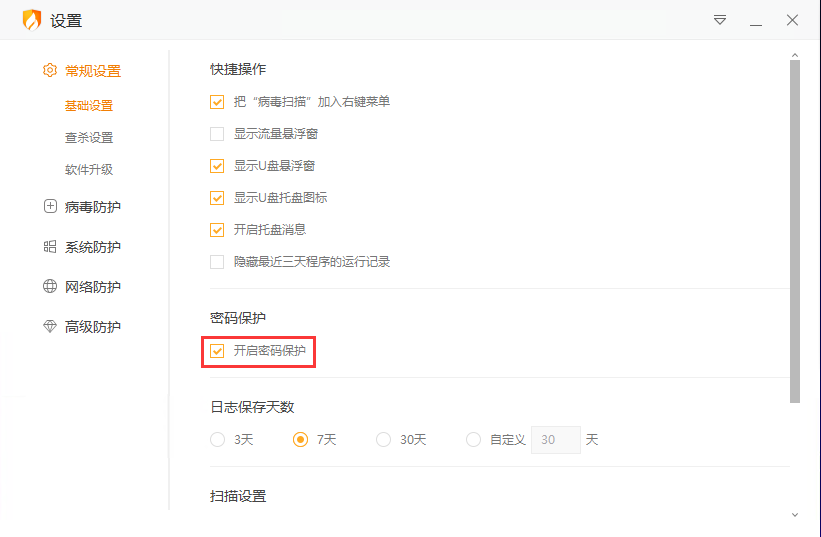Click the orange flame shield logo
821x537 pixels.
pyautogui.click(x=32, y=20)
